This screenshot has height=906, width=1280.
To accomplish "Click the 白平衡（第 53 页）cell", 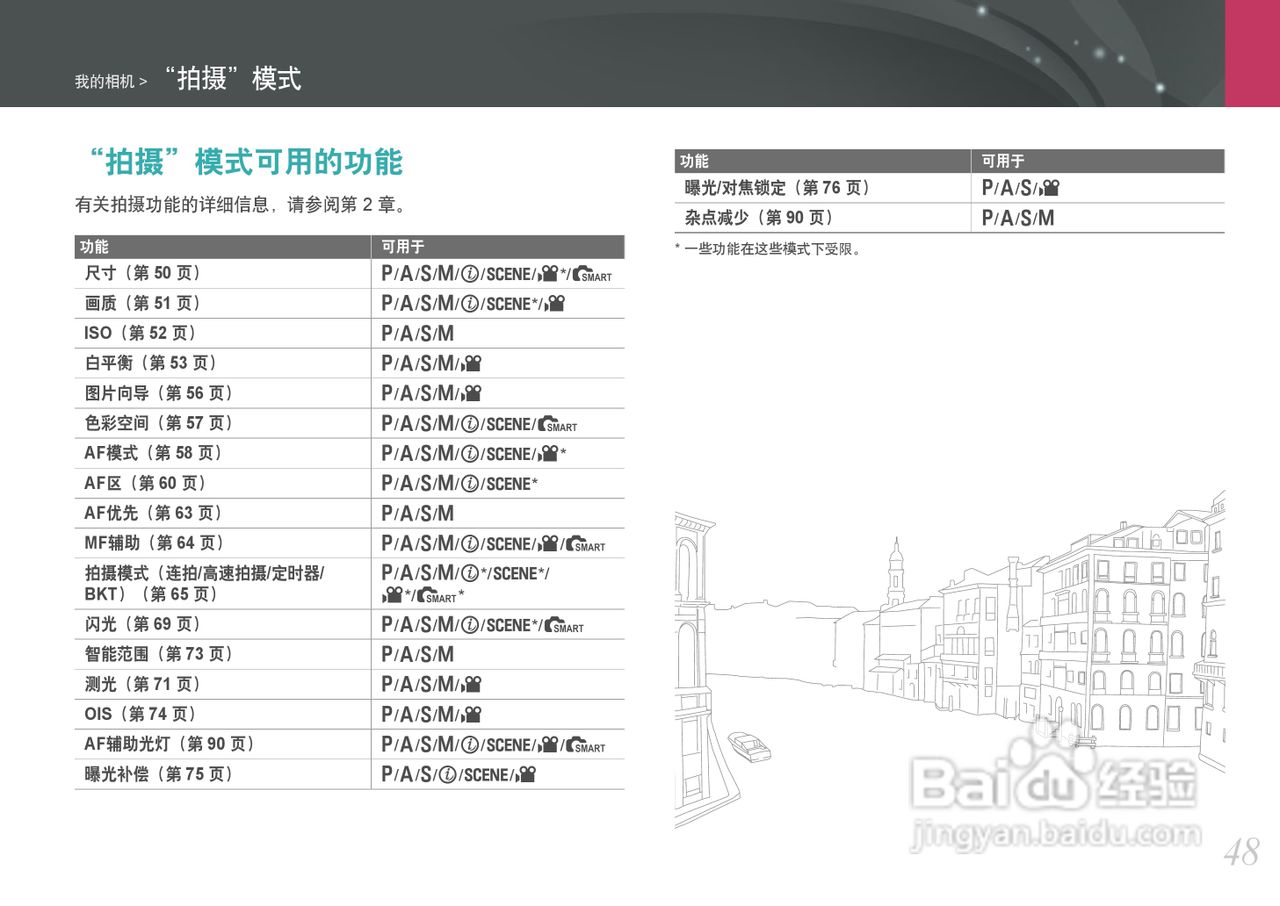I will [x=223, y=364].
